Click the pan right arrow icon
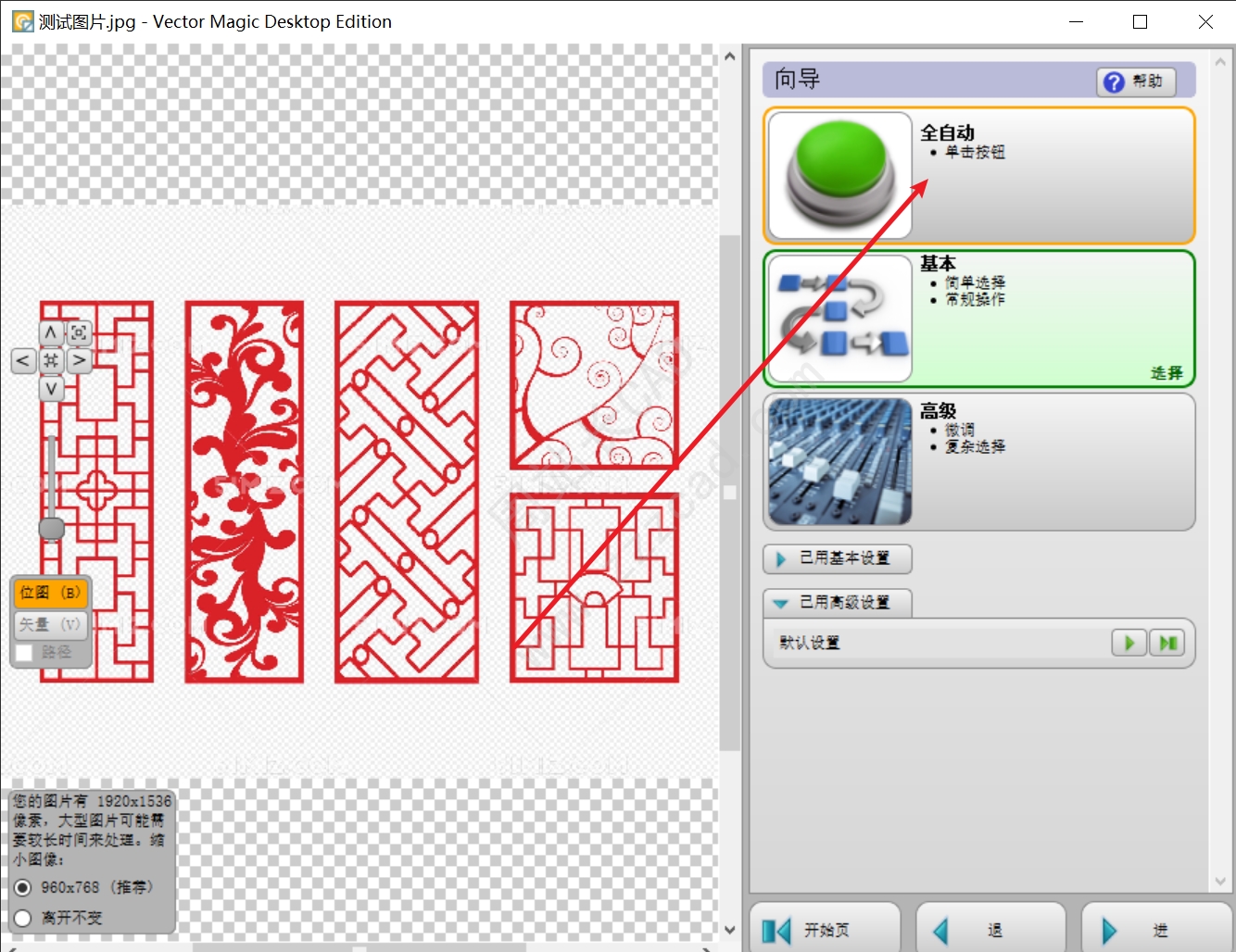The height and width of the screenshot is (952, 1236). [x=79, y=360]
